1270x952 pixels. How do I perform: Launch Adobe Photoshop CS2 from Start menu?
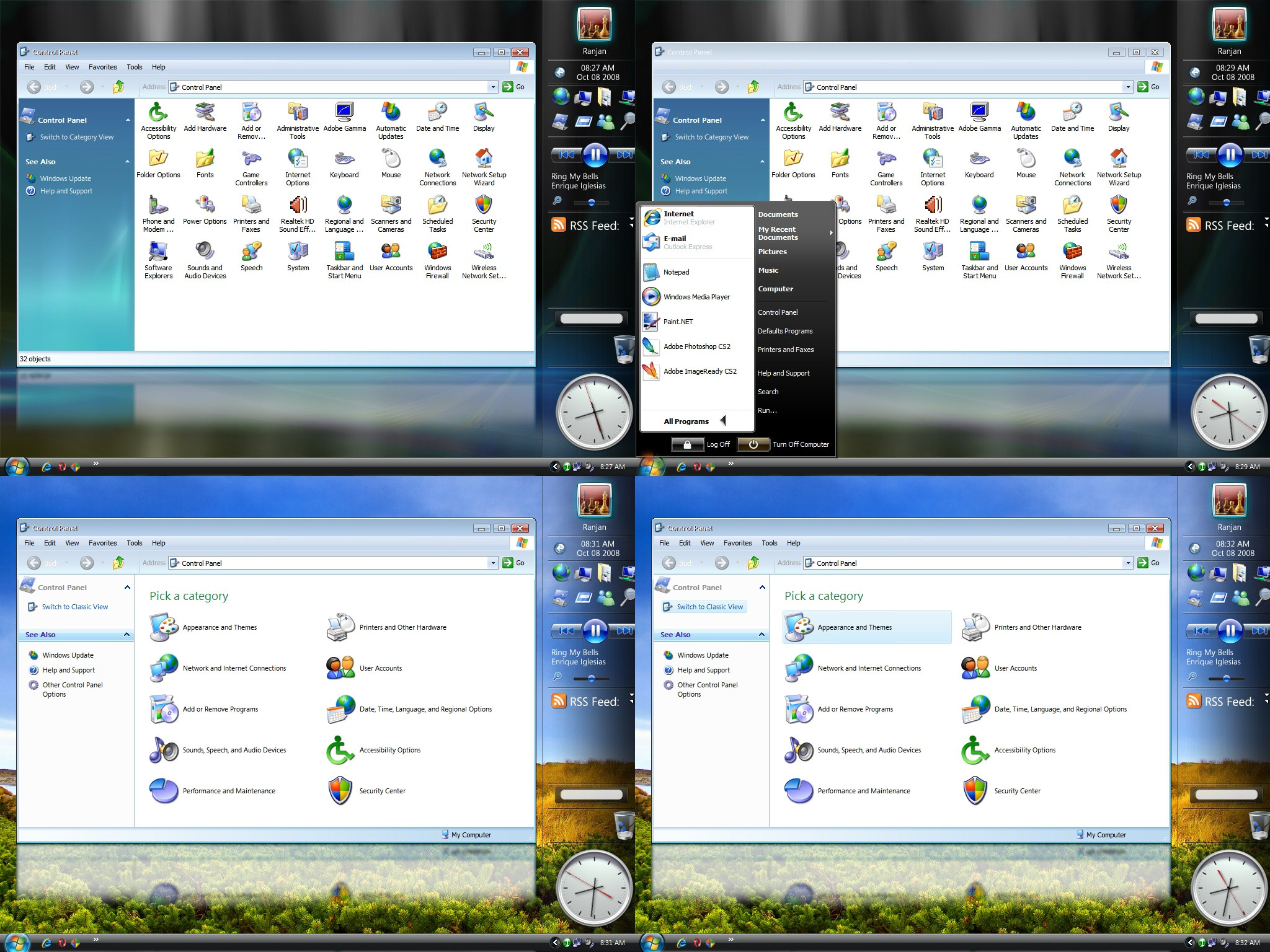[x=696, y=346]
